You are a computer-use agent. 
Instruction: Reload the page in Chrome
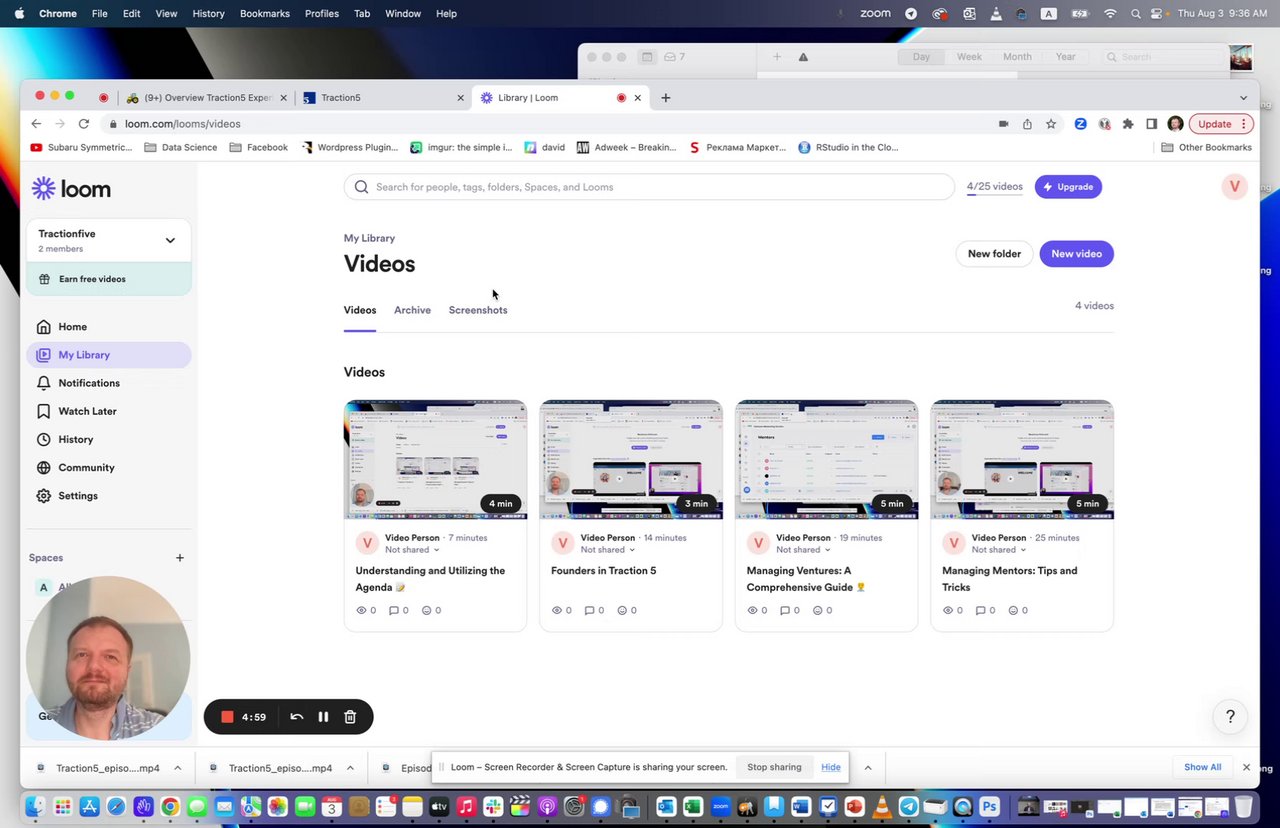pyautogui.click(x=84, y=124)
